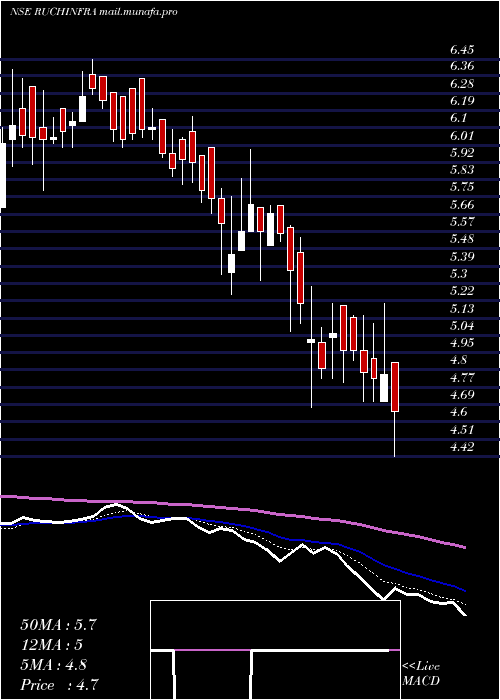
Task: Click the 50MA : 5.7 readout
Action: click(58, 625)
